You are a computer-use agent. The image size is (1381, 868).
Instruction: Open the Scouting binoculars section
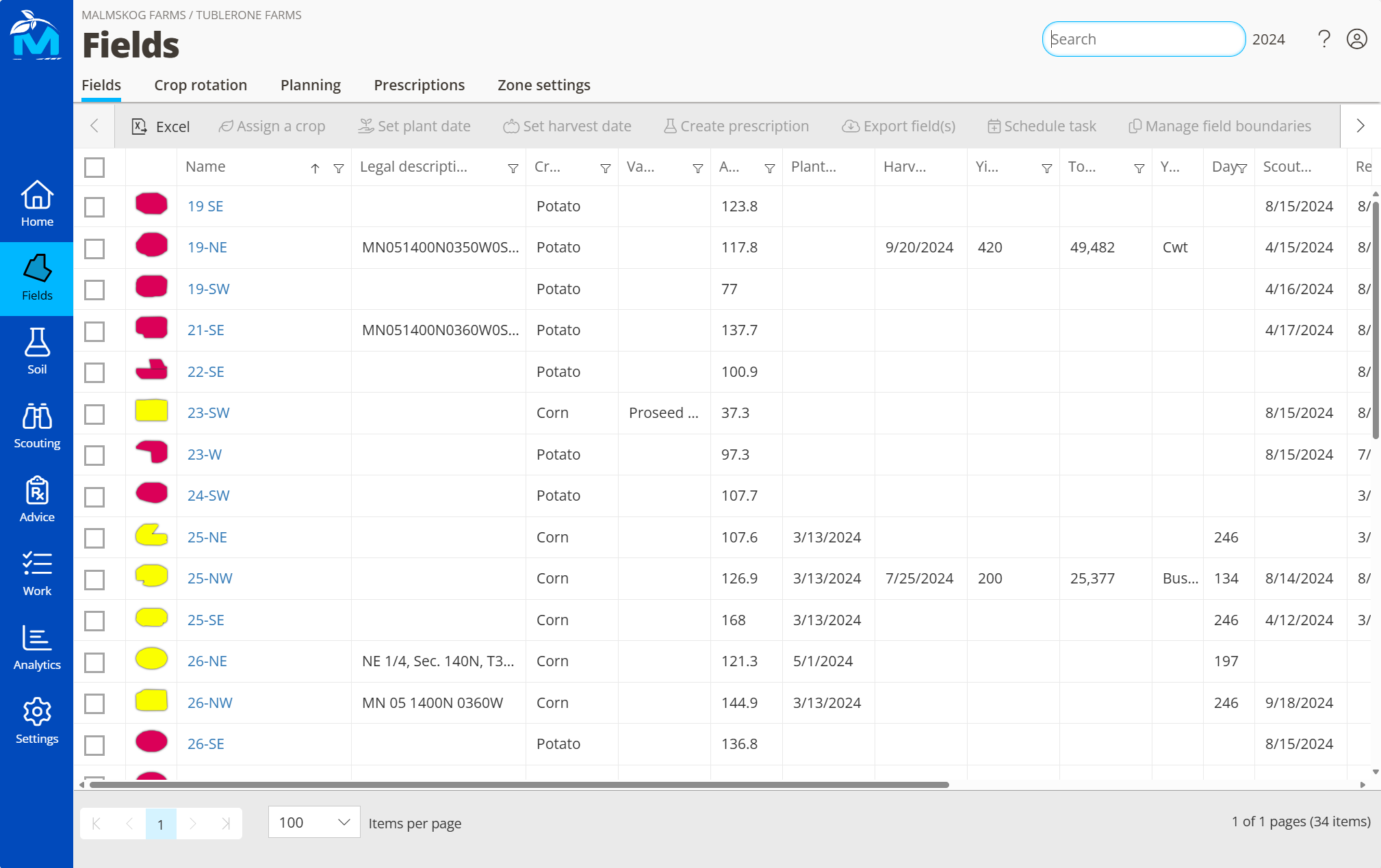pos(37,425)
